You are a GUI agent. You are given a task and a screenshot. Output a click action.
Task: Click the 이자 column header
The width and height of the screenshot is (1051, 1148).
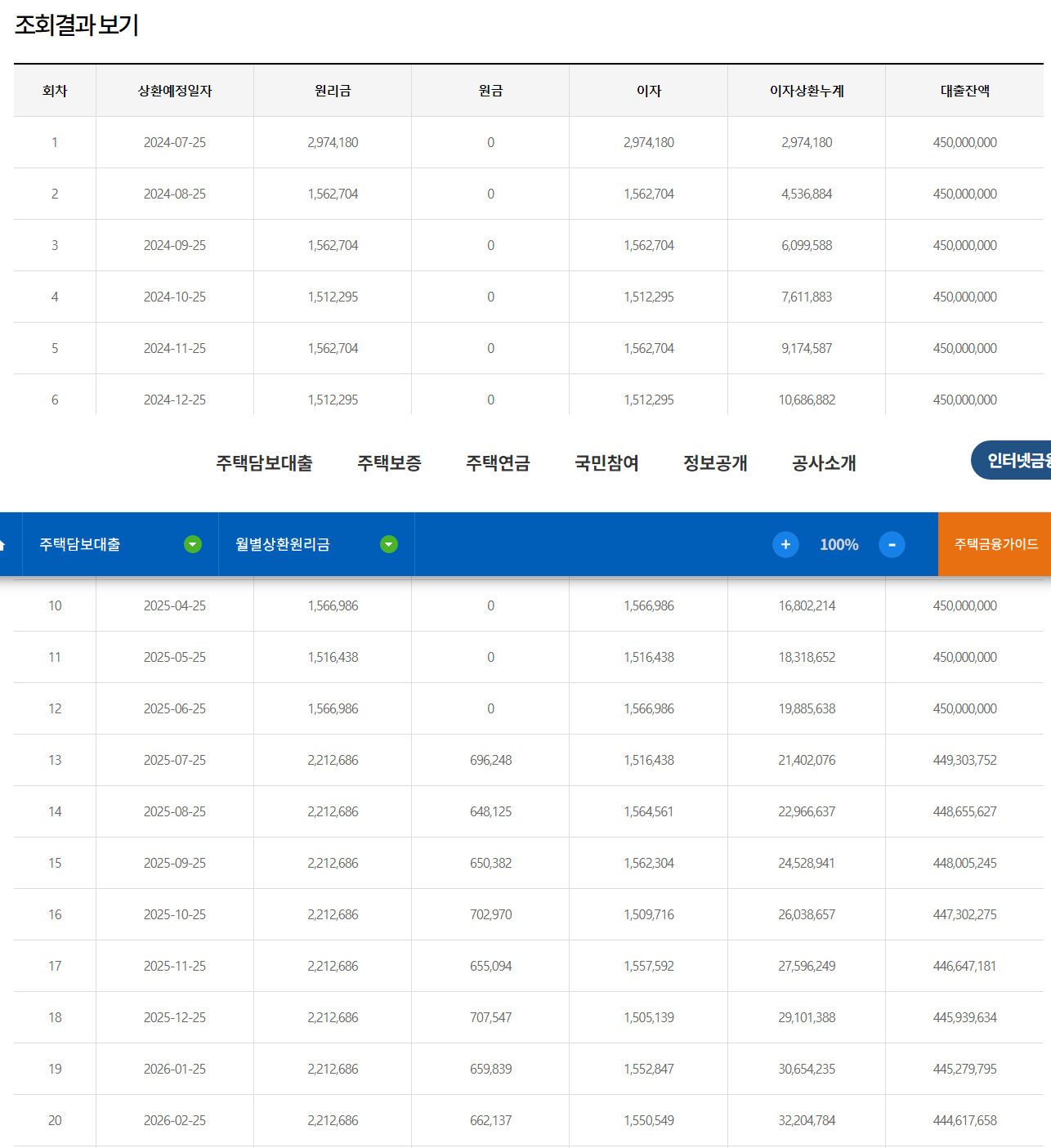click(x=649, y=91)
